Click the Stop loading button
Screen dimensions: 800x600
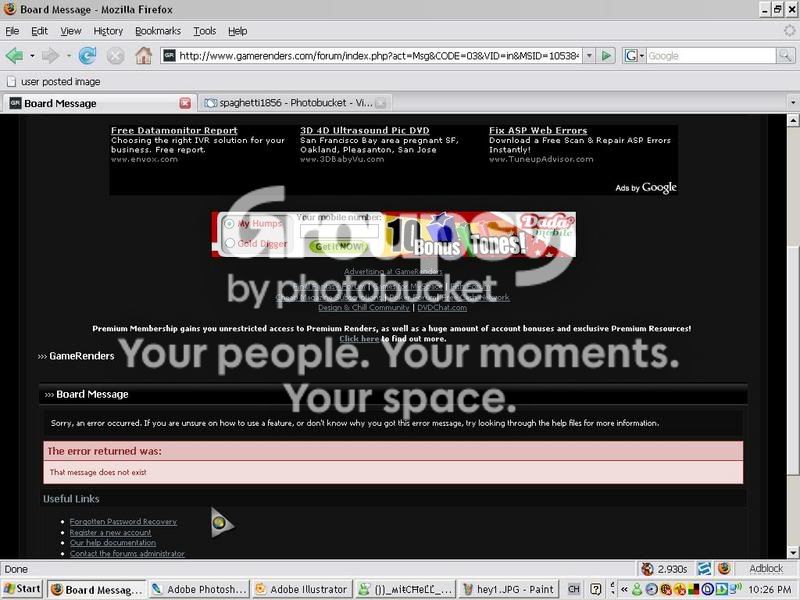coord(115,56)
